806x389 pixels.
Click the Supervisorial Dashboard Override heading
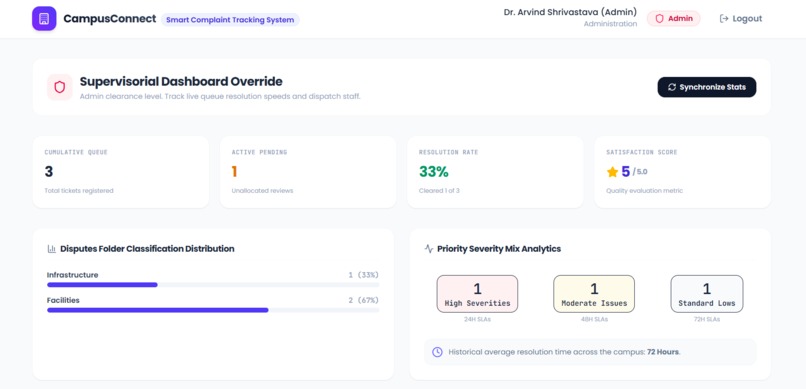point(181,81)
